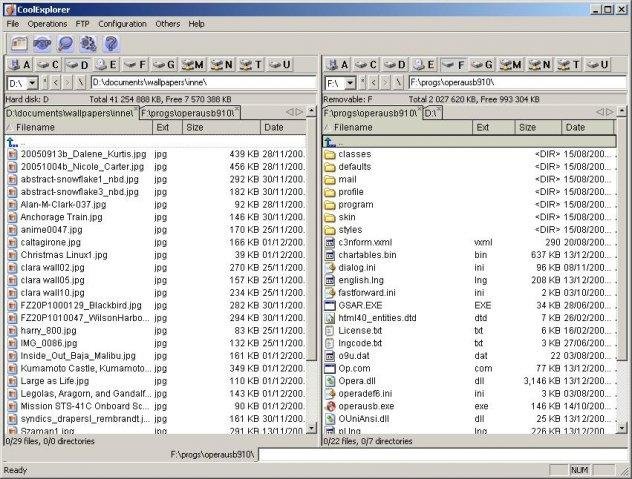Open the Others menu

tap(168, 24)
